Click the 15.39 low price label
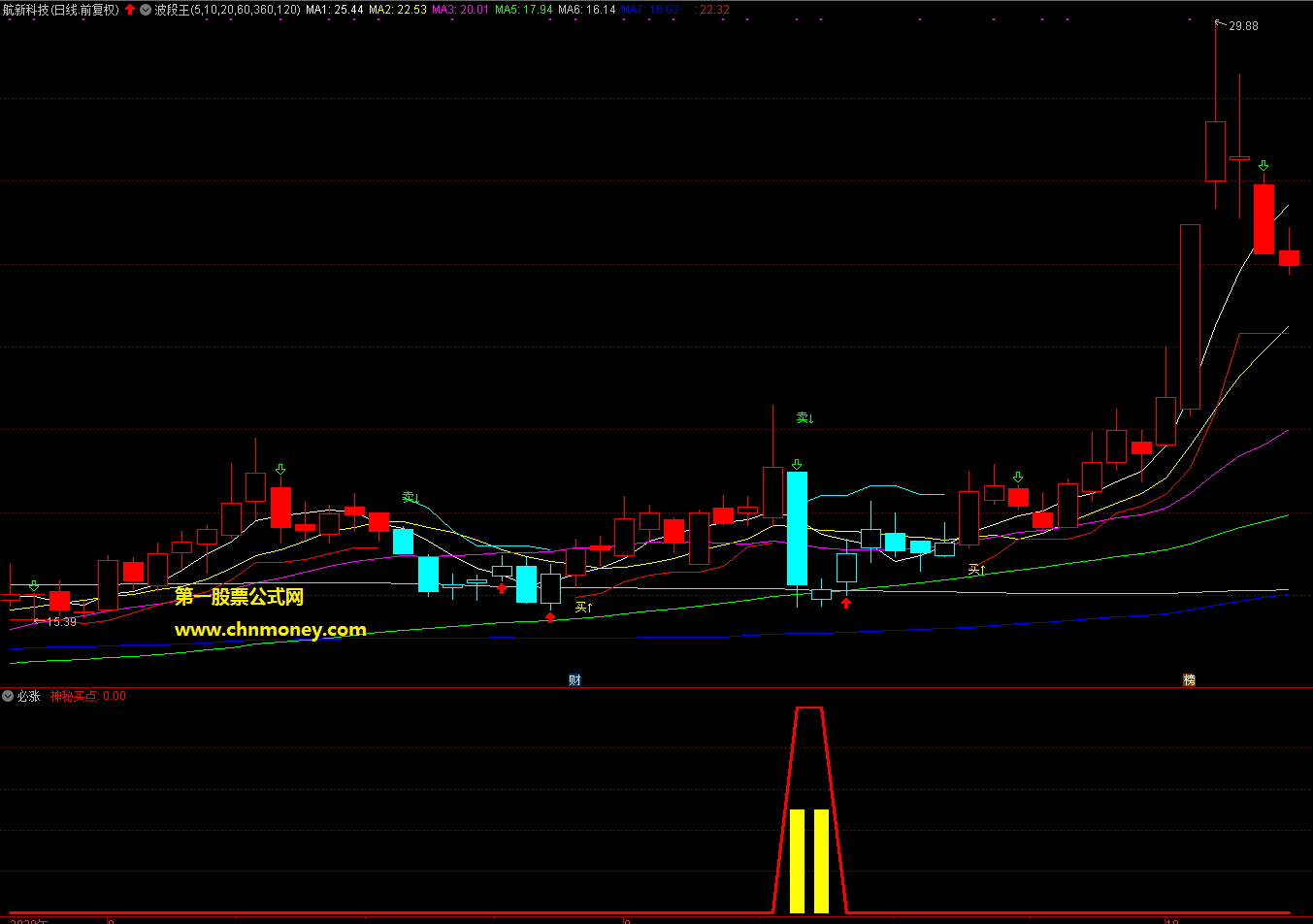Viewport: 1313px width, 924px height. click(61, 622)
